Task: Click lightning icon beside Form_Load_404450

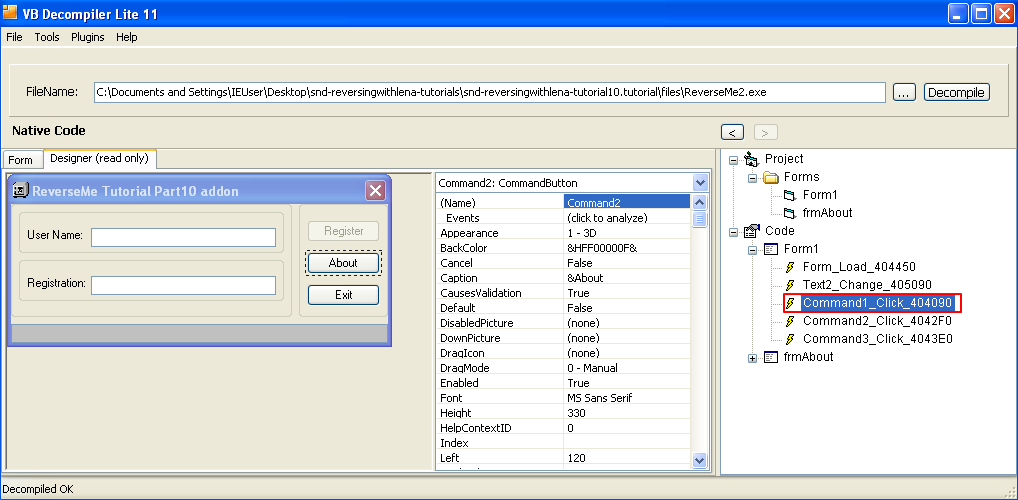Action: [x=790, y=267]
